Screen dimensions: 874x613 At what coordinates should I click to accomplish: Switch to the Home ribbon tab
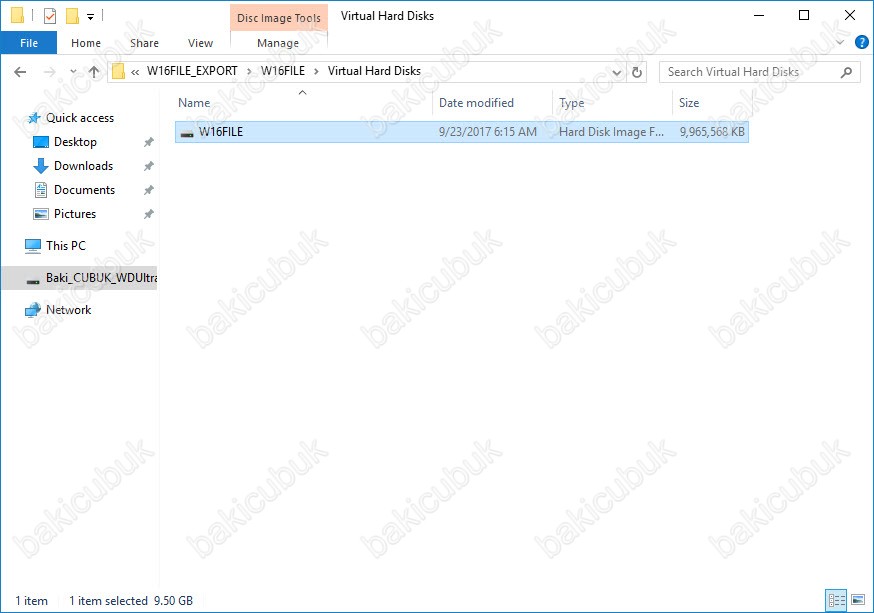click(86, 43)
